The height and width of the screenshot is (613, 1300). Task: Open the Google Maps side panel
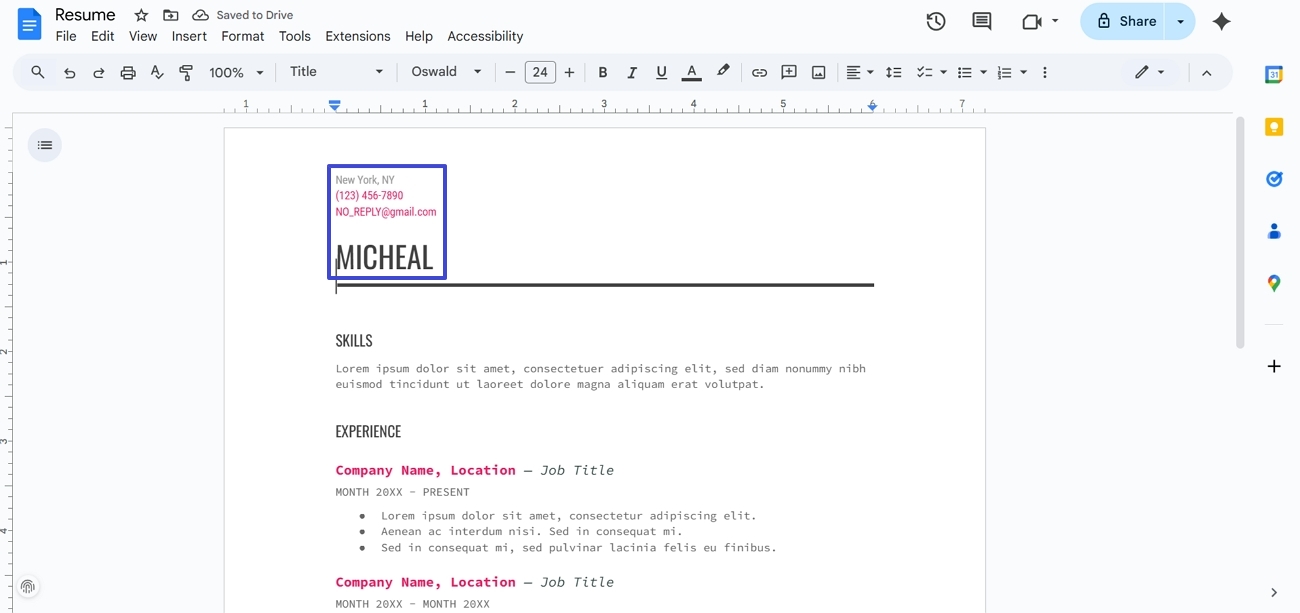[1273, 283]
